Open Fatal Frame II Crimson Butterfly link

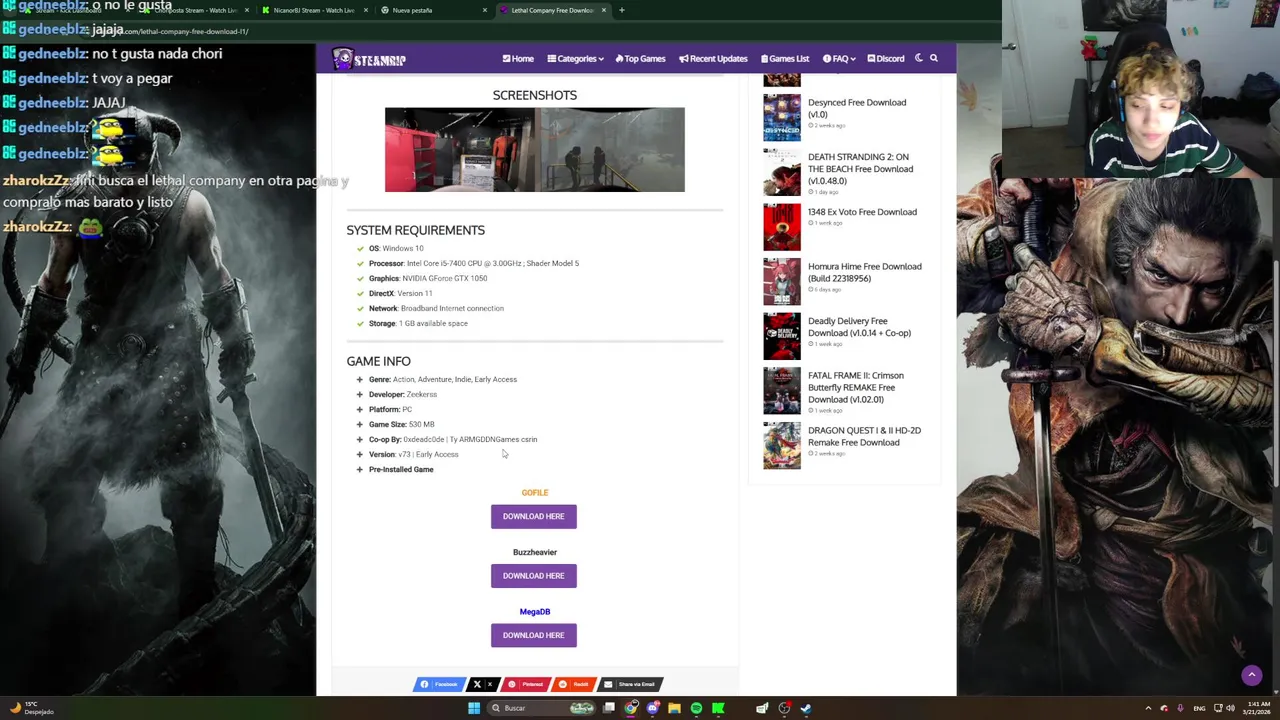856,387
